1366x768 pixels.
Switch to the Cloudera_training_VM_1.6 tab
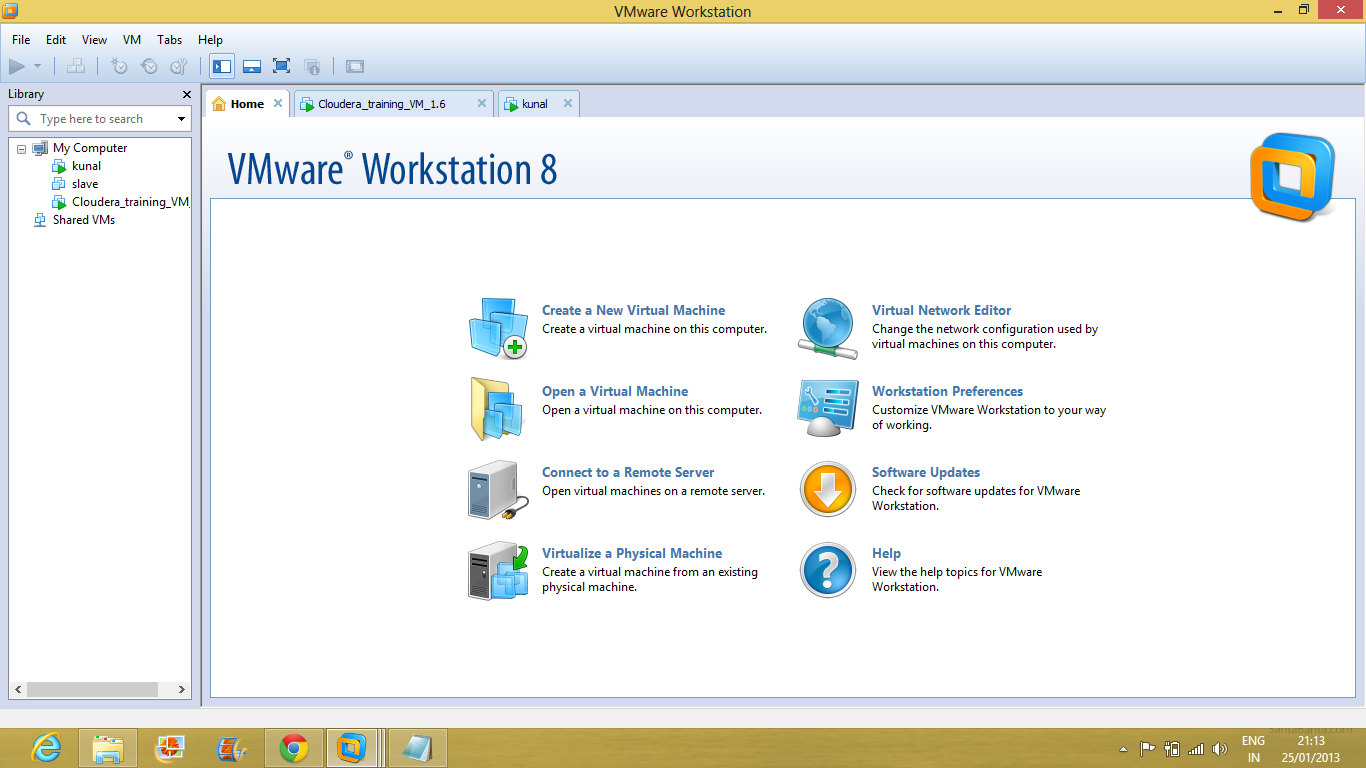[382, 104]
